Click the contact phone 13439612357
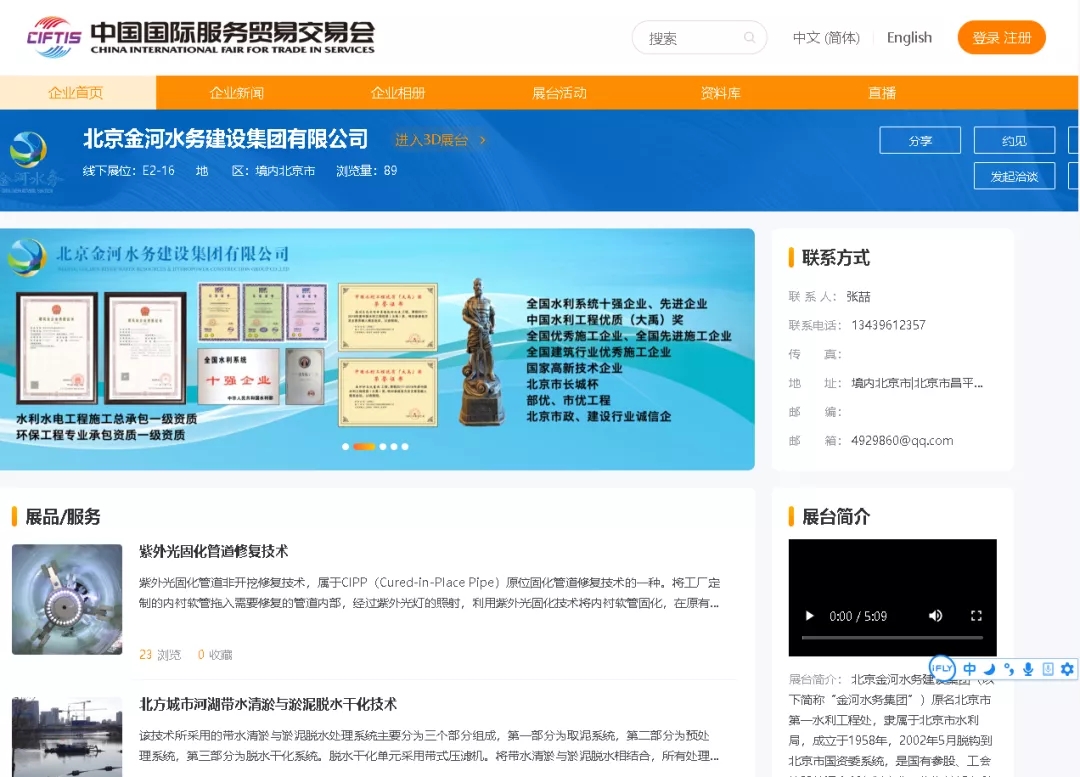The width and height of the screenshot is (1080, 777). point(889,325)
